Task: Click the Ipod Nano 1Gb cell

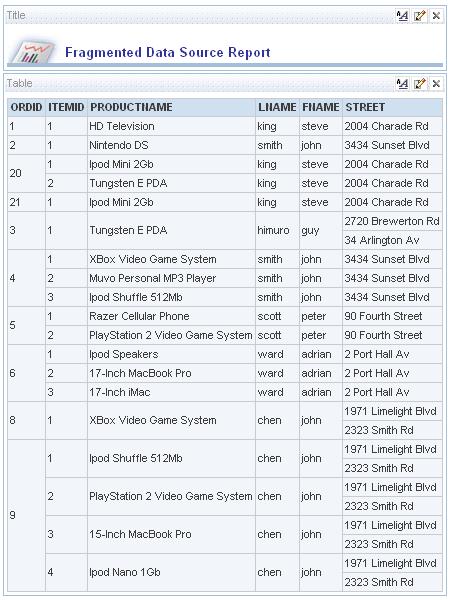Action: [x=171, y=572]
